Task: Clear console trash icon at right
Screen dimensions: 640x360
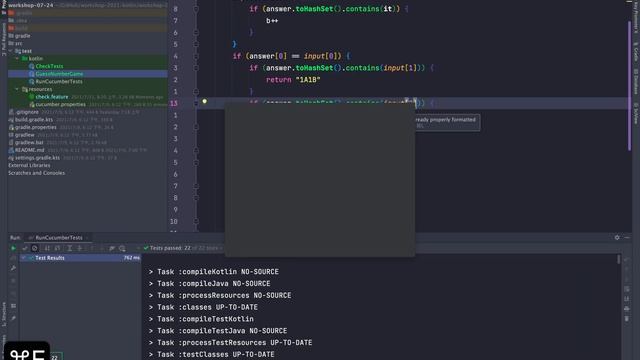Action: [627, 318]
